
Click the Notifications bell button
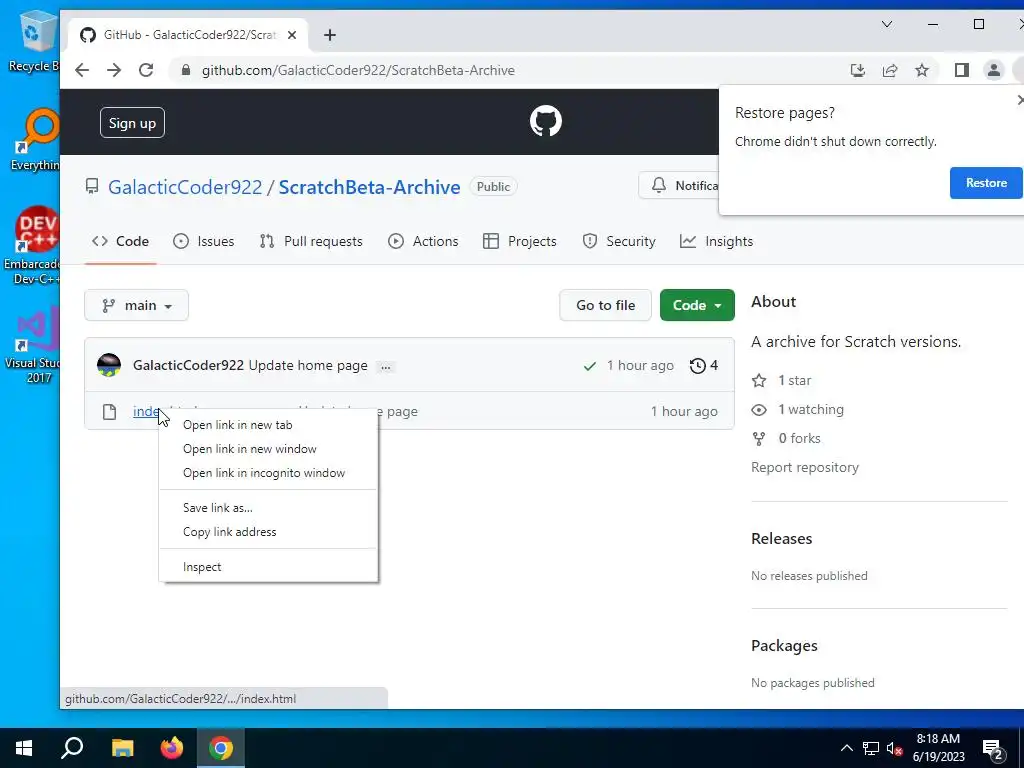point(679,186)
